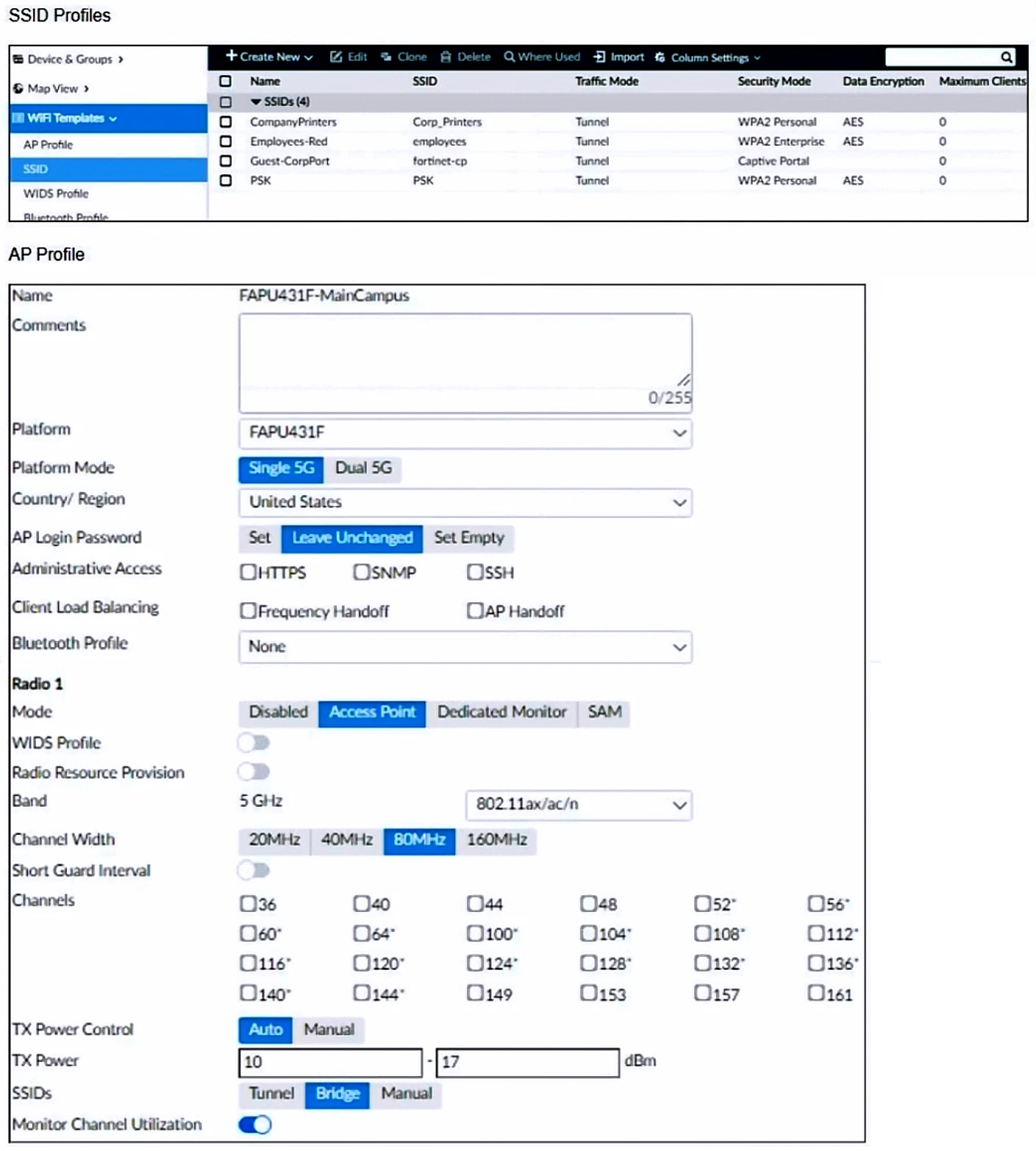Click the Import icon in toolbar
The width and height of the screenshot is (1036, 1151).
599,57
